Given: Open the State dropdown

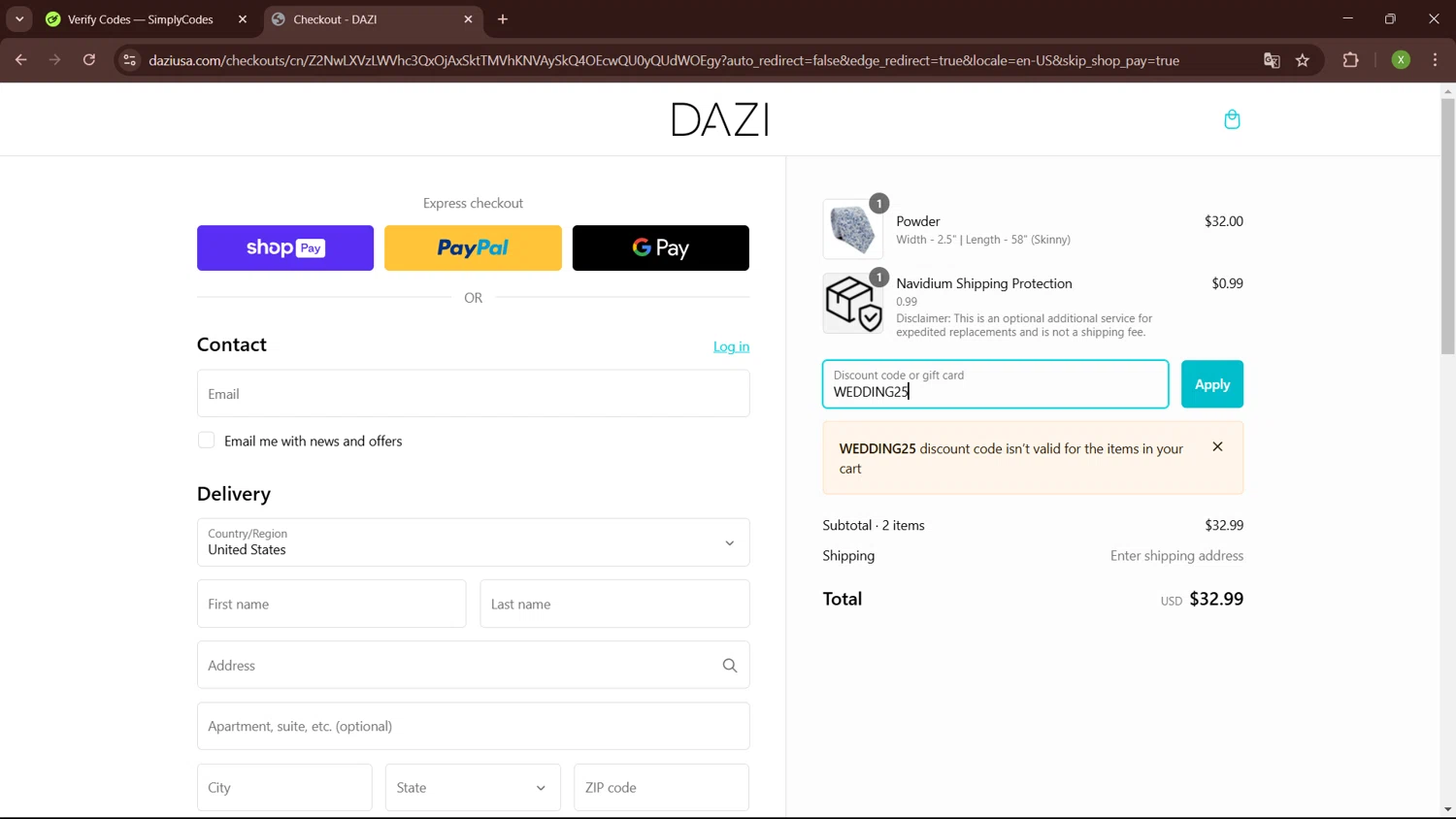Looking at the screenshot, I should pyautogui.click(x=473, y=787).
